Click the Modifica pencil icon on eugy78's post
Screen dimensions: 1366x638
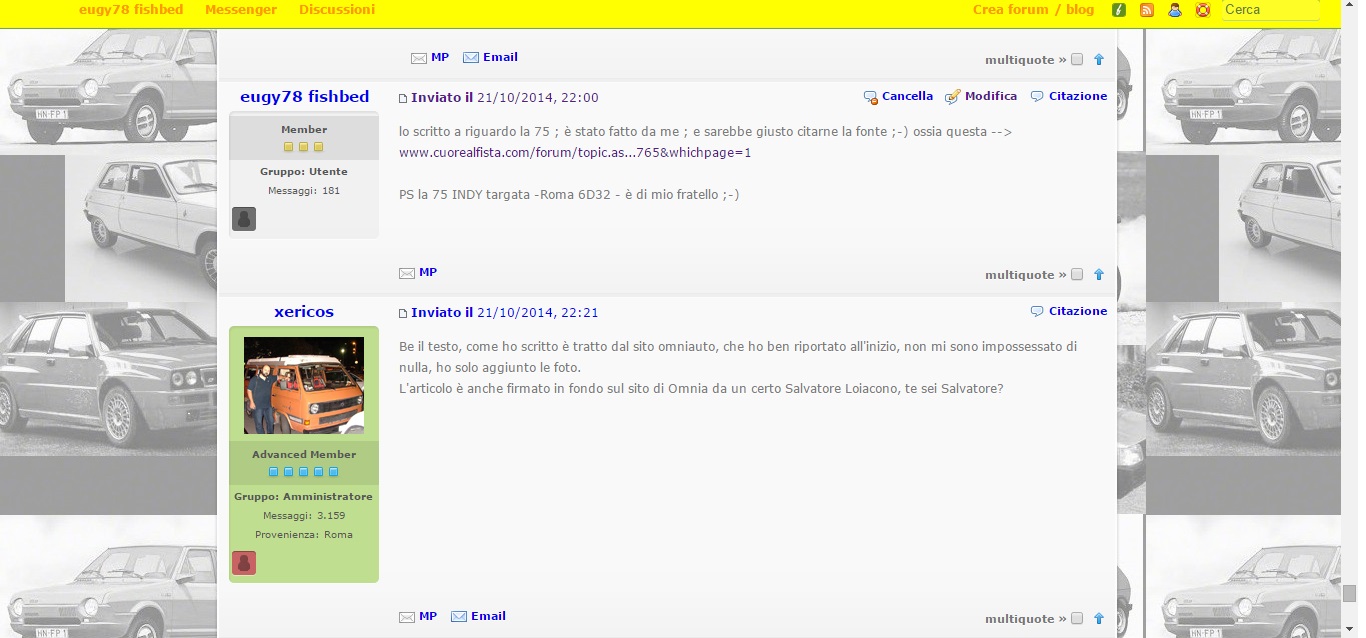click(x=953, y=97)
